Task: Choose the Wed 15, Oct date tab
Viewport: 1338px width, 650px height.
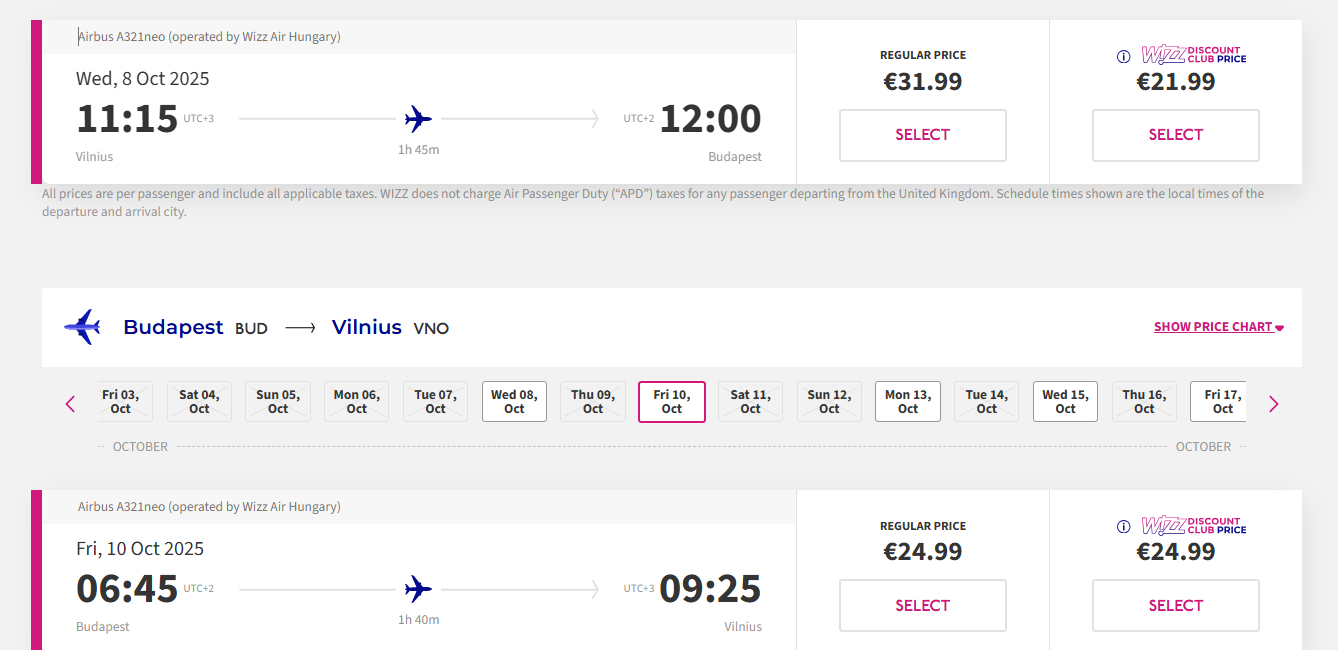Action: click(1065, 401)
